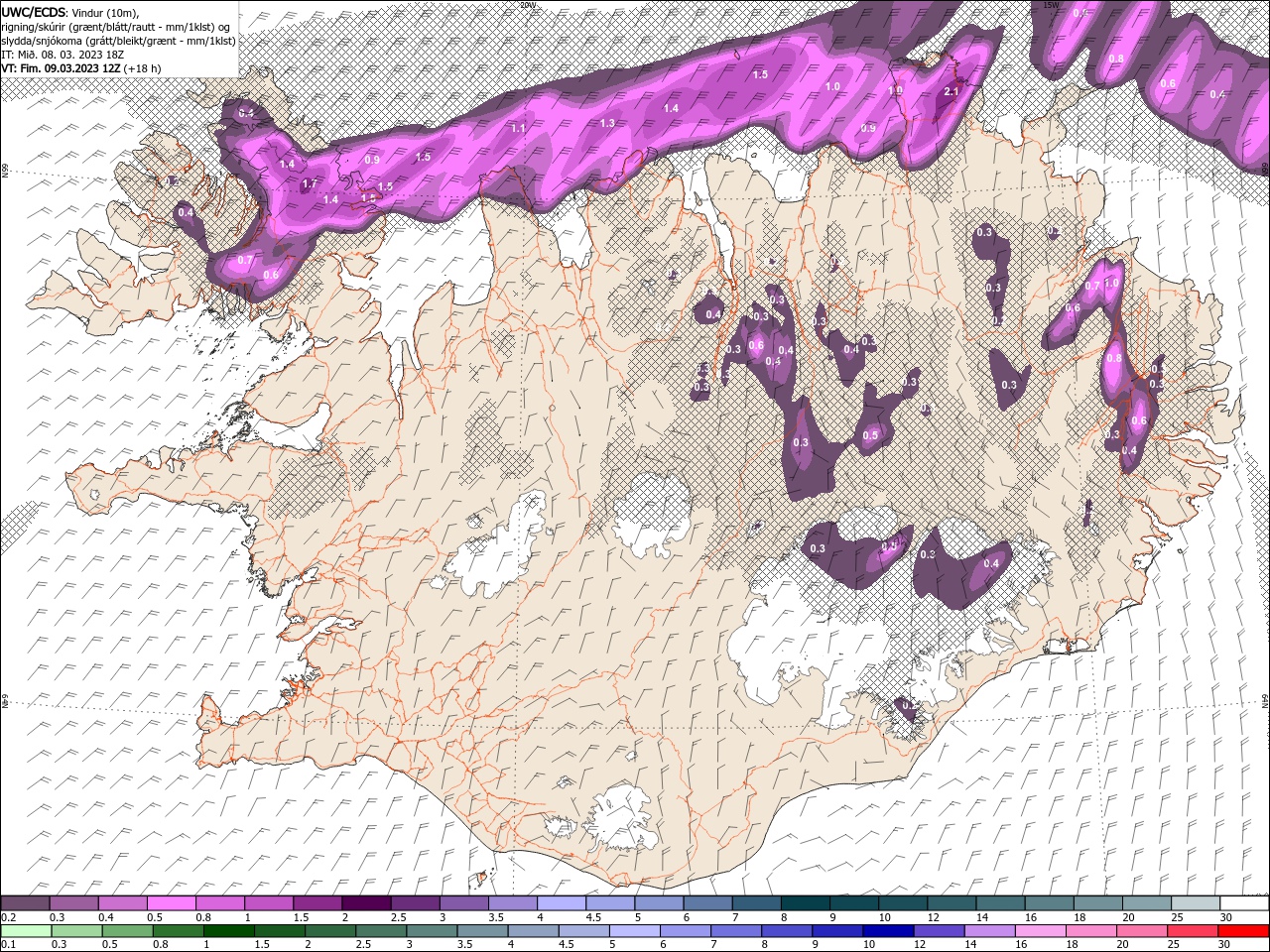
Task: Select the pale green first swatch in lower legend
Action: pyautogui.click(x=26, y=930)
